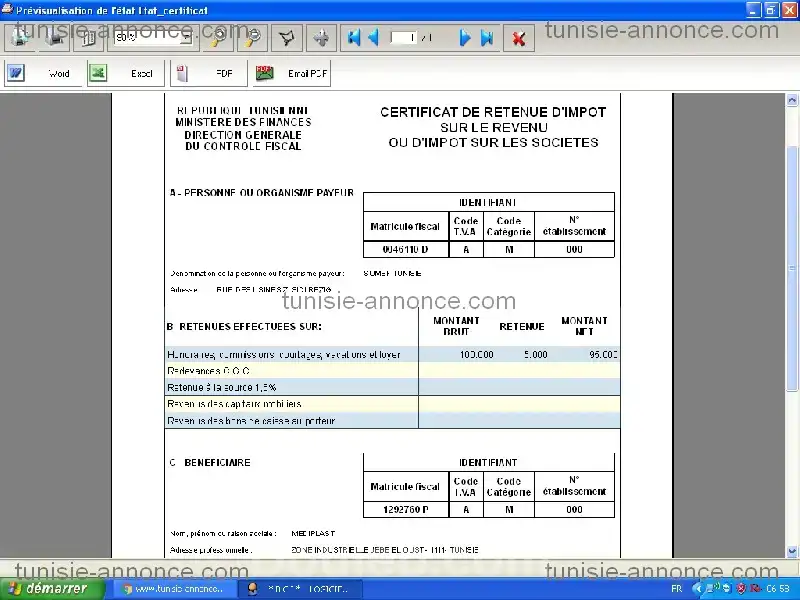The width and height of the screenshot is (800, 600).
Task: Advance to the next page
Action: point(464,37)
